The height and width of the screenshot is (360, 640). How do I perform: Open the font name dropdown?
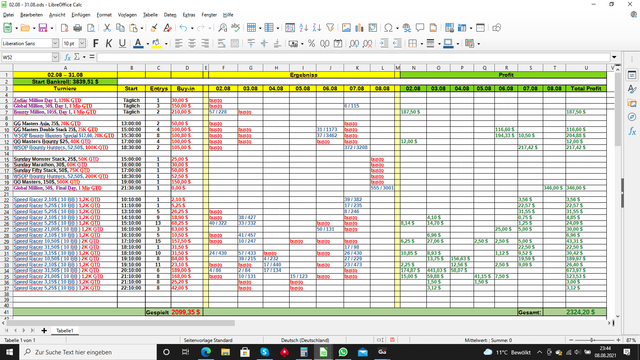55,43
